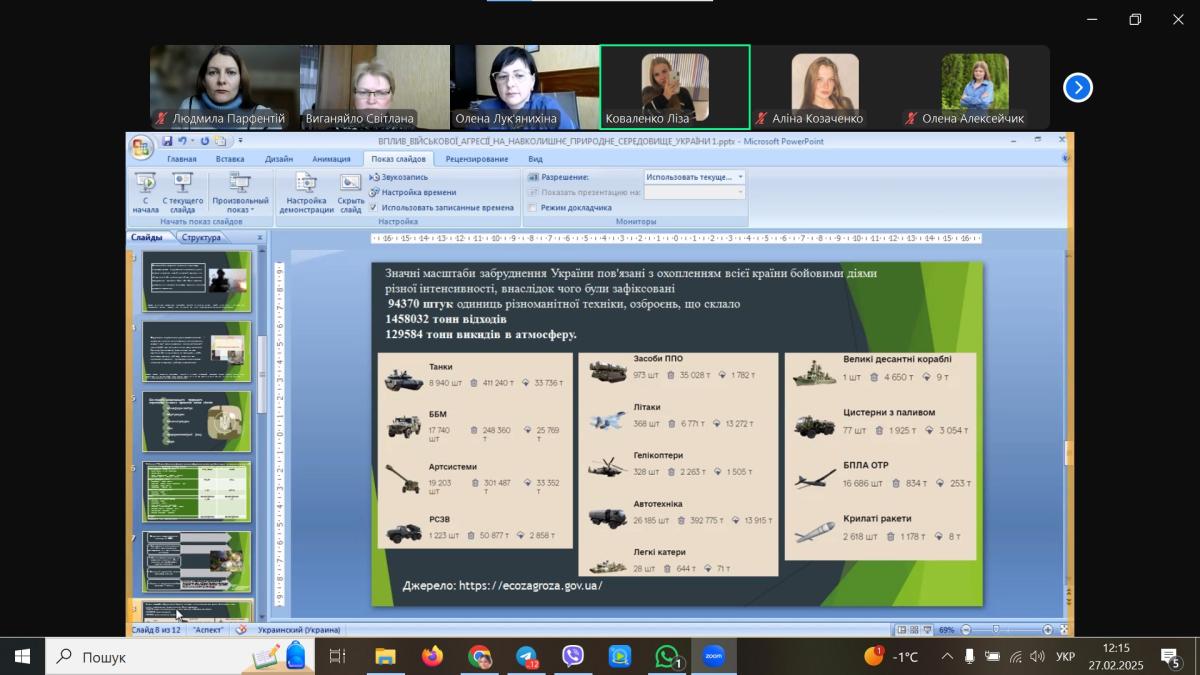The width and height of the screenshot is (1200, 675).
Task: Open Chrome from taskbar
Action: click(x=479, y=657)
